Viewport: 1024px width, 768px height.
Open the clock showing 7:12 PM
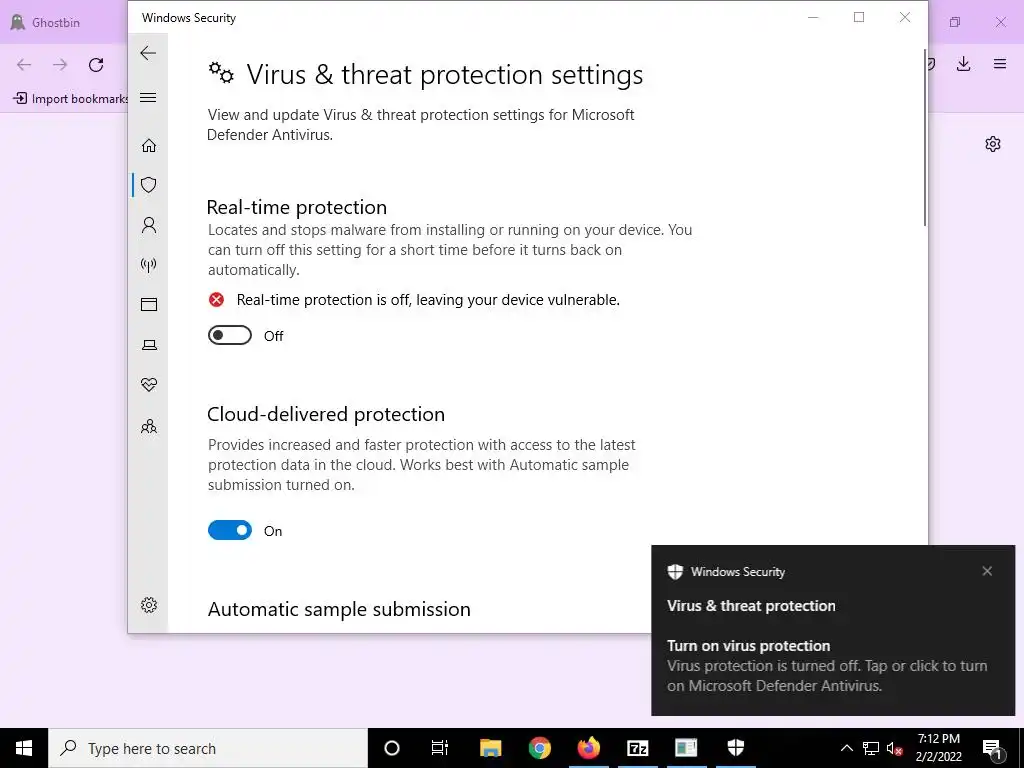pyautogui.click(x=938, y=748)
